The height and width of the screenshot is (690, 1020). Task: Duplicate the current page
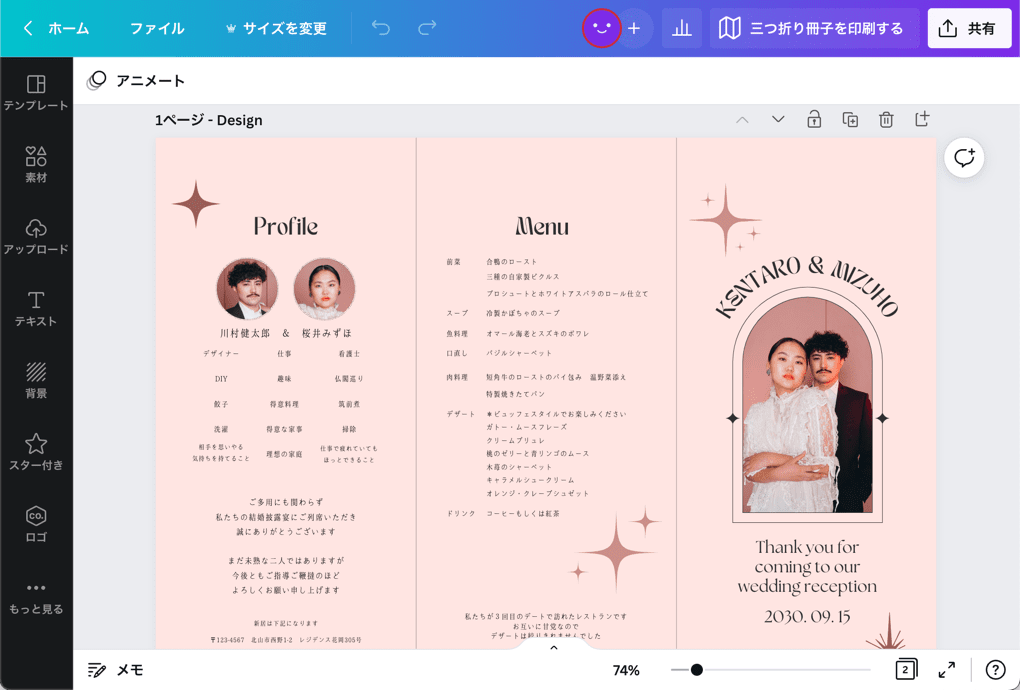(849, 119)
